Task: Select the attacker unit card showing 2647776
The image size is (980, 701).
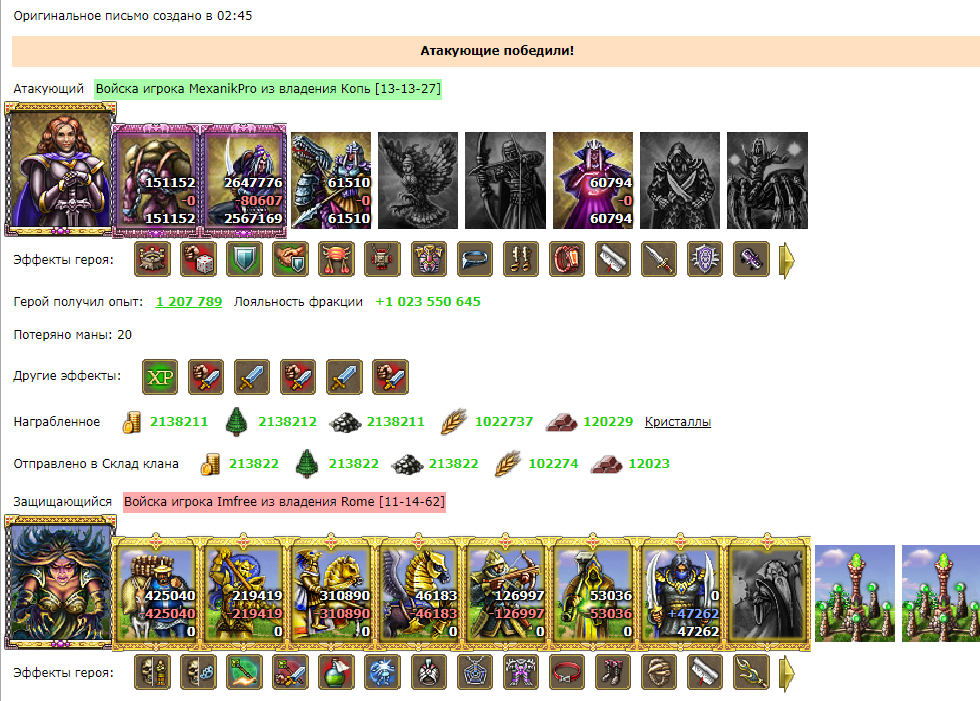Action: [x=244, y=181]
